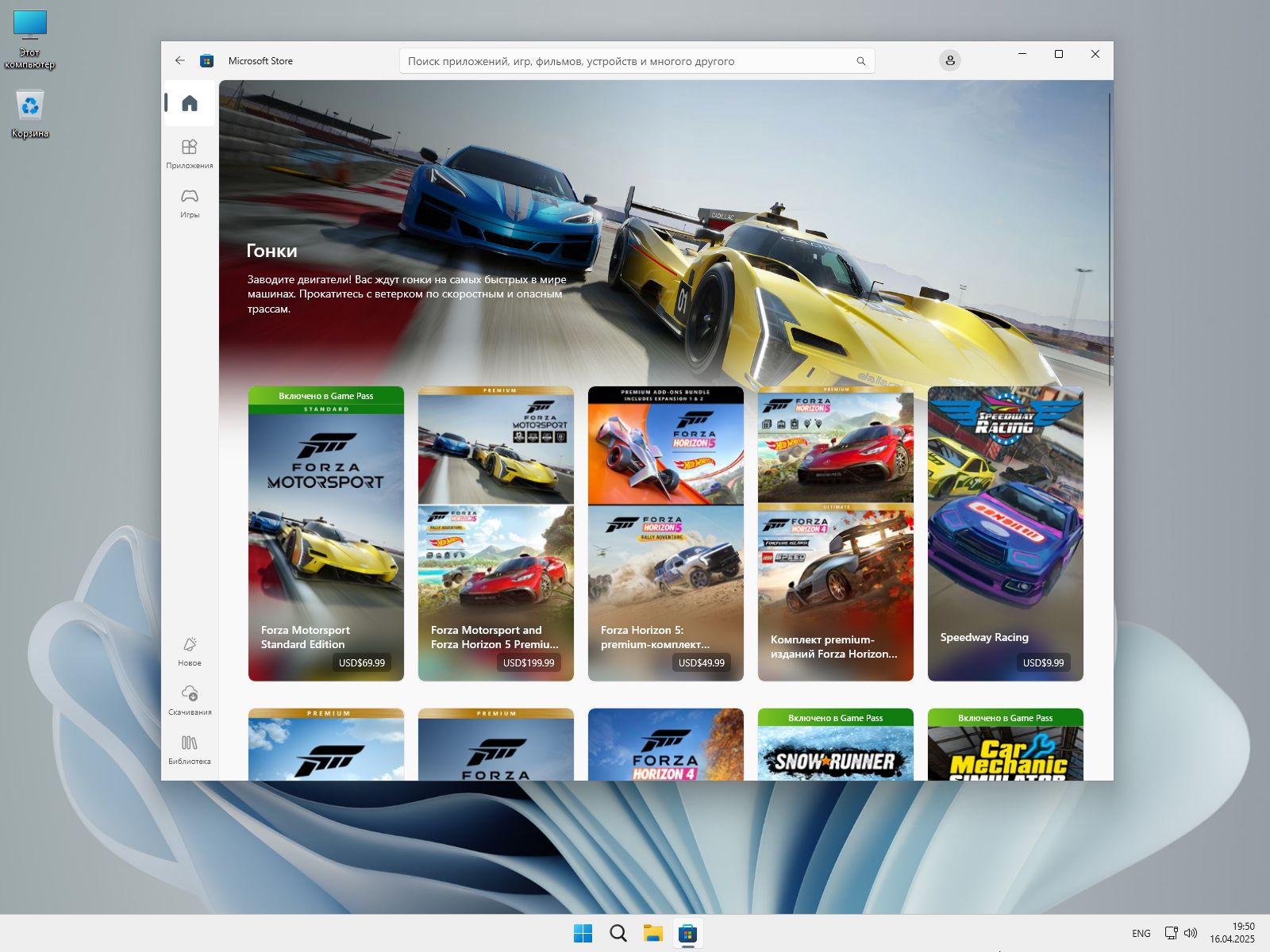
Task: Click the USD$9.99 price tag
Action: click(1043, 662)
